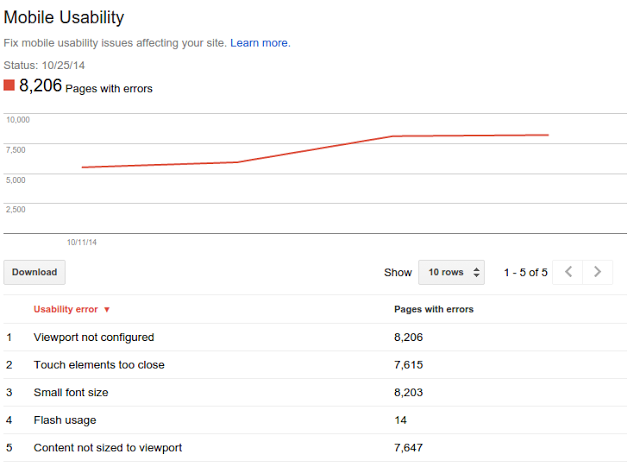Open the 10 rows dropdown
This screenshot has width=640, height=467.
[451, 272]
